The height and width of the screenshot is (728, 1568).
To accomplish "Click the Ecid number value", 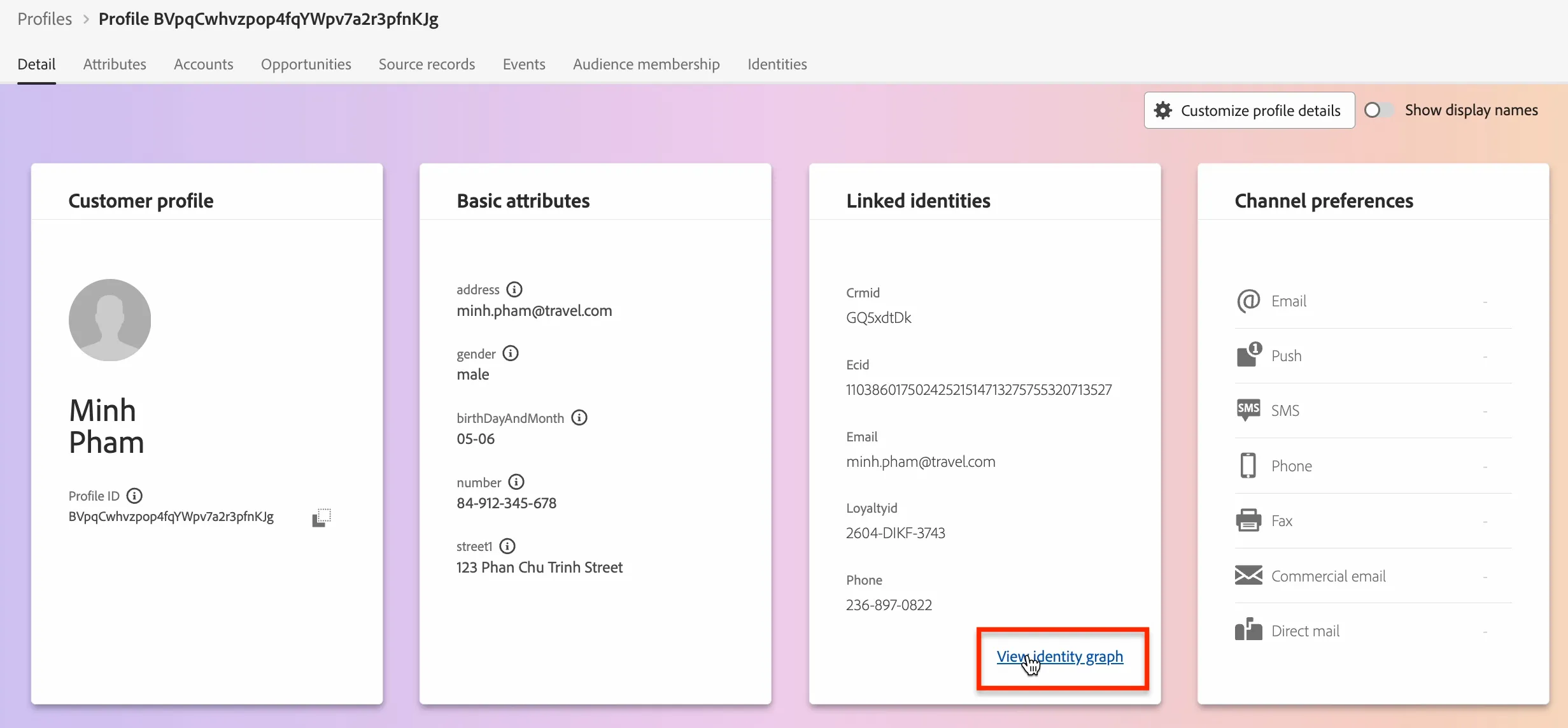I will click(979, 390).
